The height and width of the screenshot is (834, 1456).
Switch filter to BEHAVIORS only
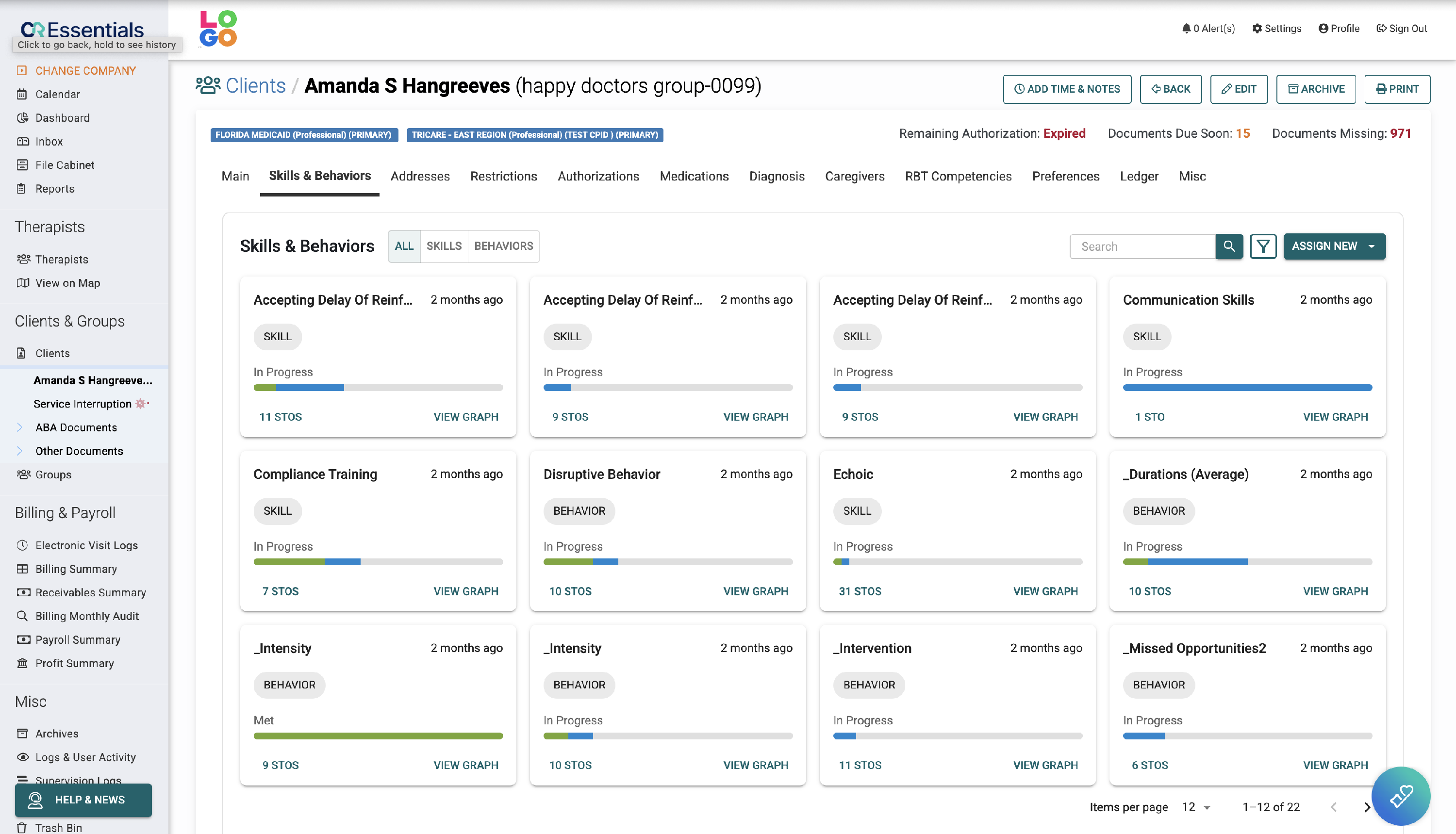click(503, 245)
